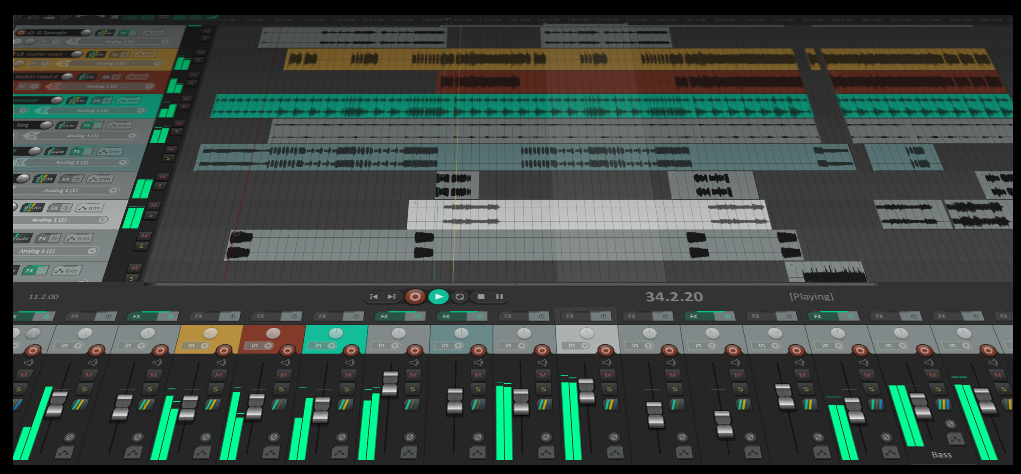Invert phase on the white mixer strip

pos(614,437)
